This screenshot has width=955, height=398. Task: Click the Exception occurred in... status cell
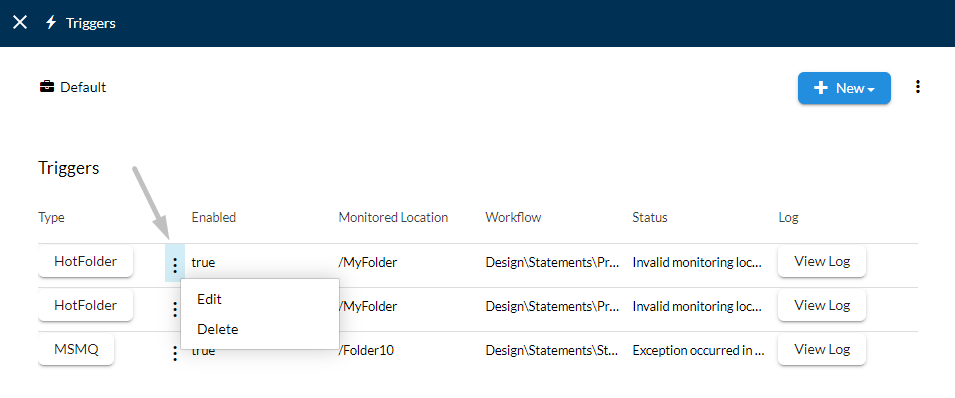point(699,351)
